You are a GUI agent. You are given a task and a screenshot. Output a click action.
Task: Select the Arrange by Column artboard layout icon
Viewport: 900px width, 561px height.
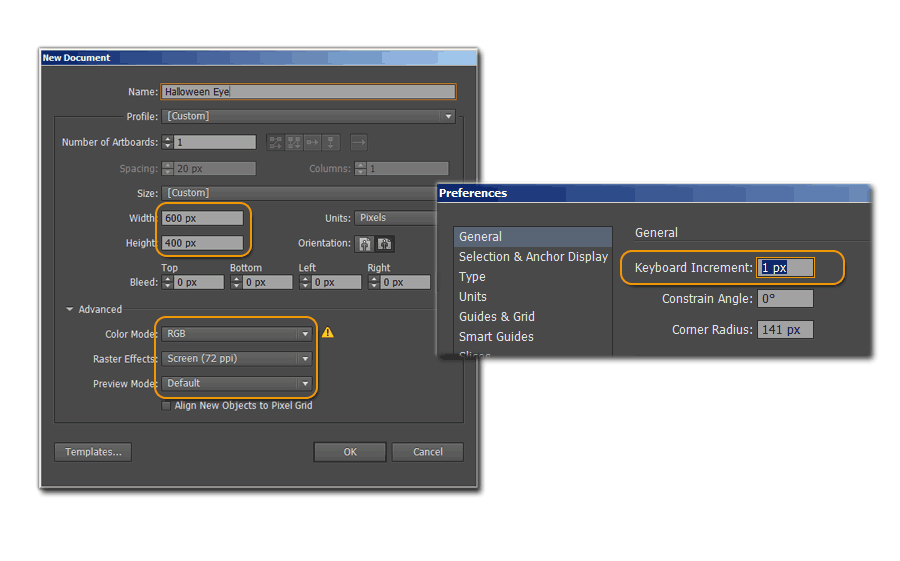pos(331,142)
